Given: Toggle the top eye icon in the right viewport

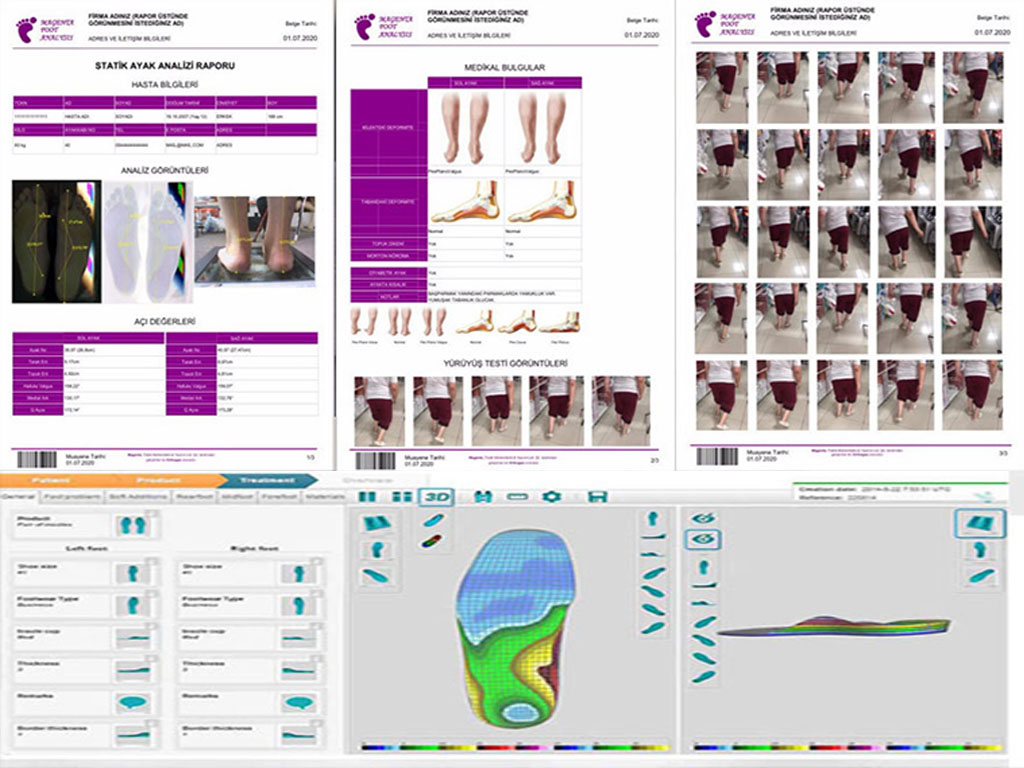Looking at the screenshot, I should click(x=700, y=518).
